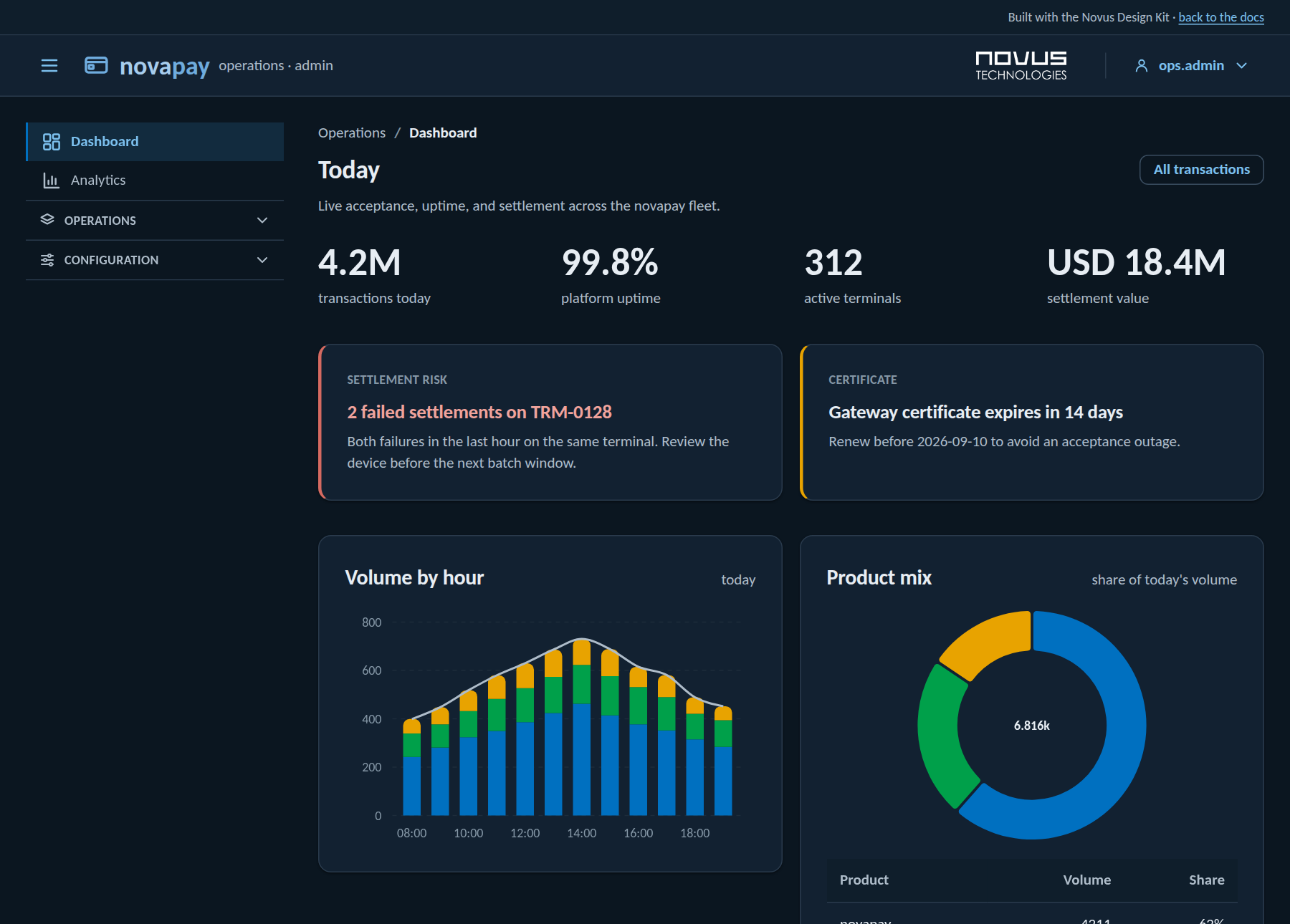
Task: Click the 'Dashboard' breadcrumb text
Action: pos(443,133)
